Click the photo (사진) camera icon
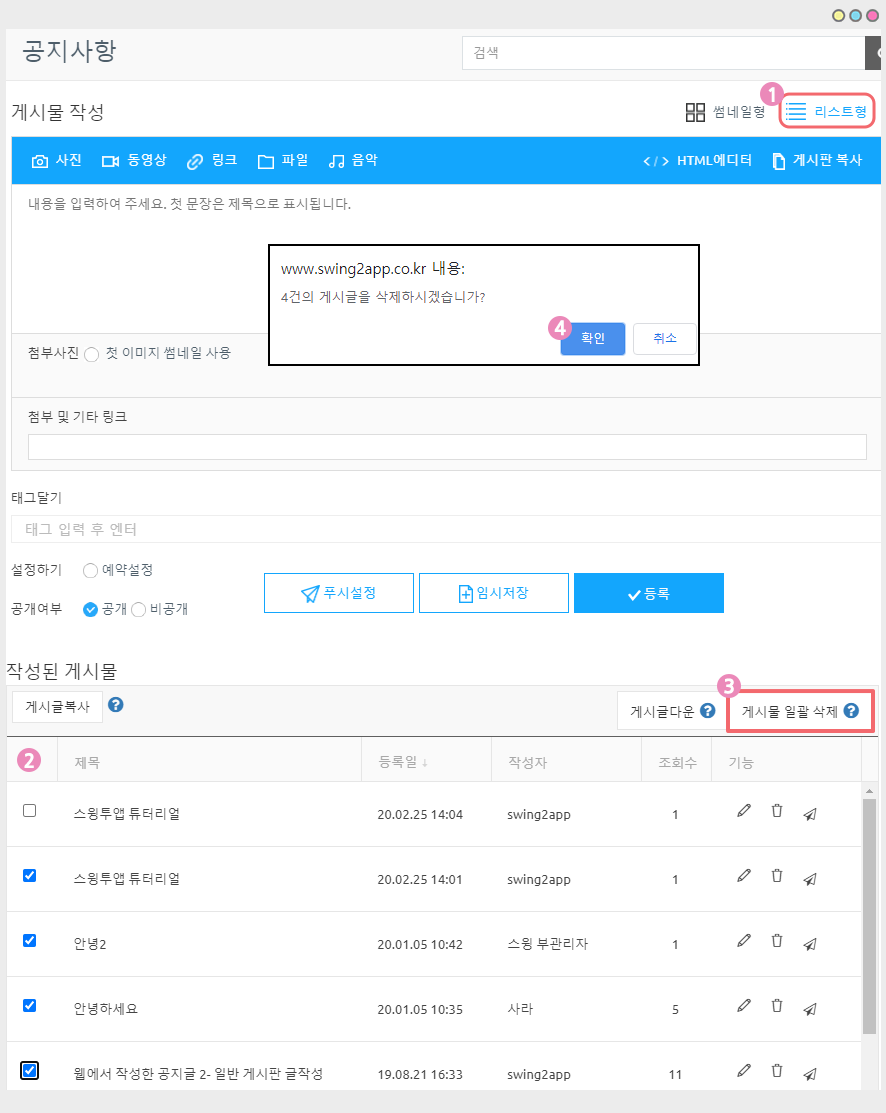 [x=40, y=161]
